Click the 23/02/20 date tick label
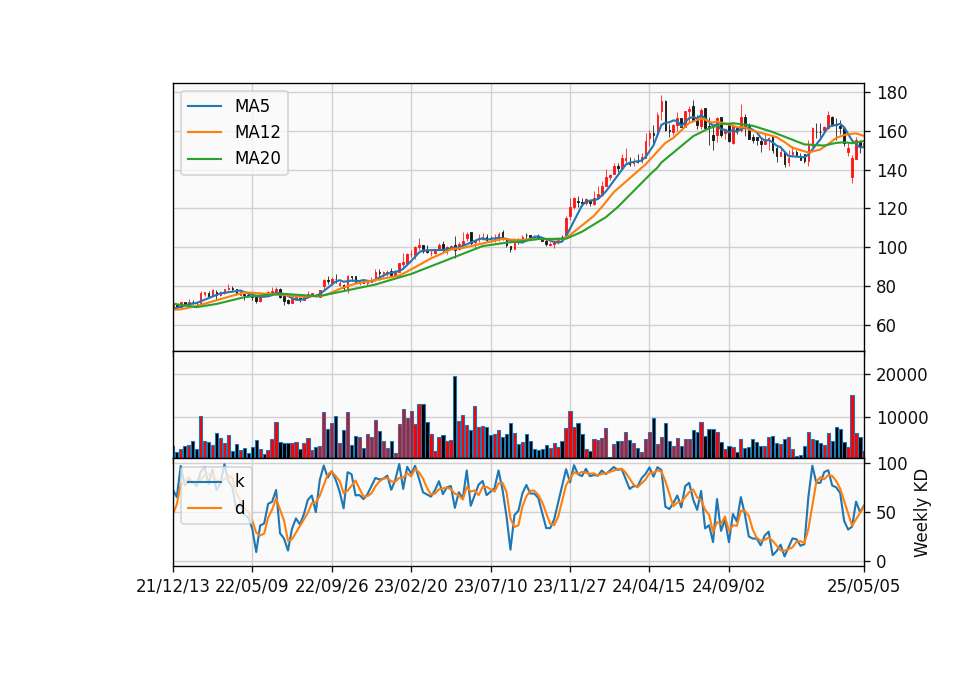This screenshot has width=960, height=690. click(x=411, y=586)
